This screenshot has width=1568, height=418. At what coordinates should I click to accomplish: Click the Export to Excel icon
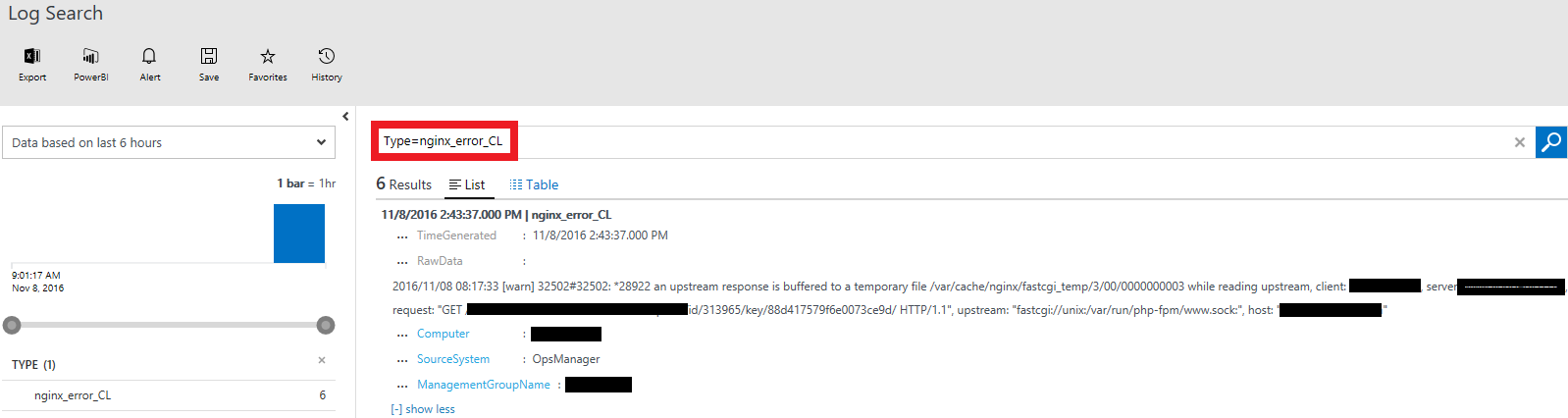pyautogui.click(x=32, y=56)
